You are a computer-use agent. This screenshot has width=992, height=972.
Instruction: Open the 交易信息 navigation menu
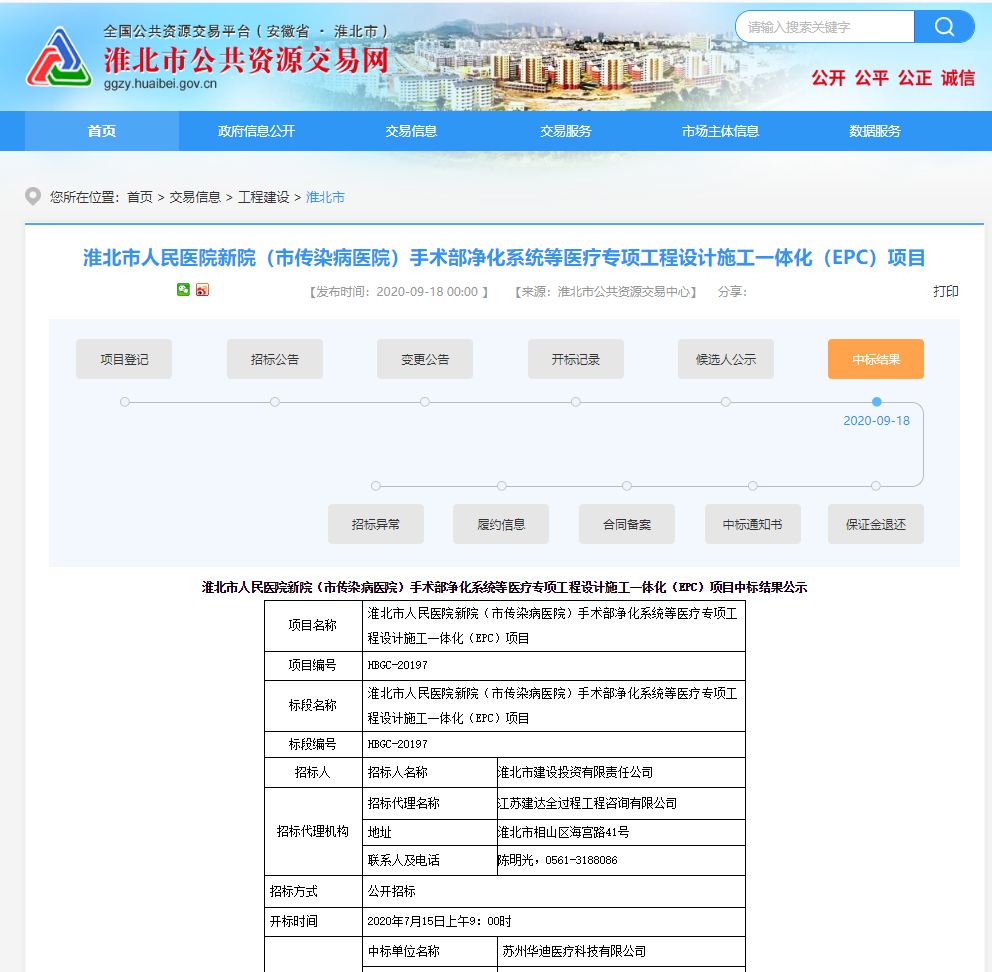tap(411, 131)
